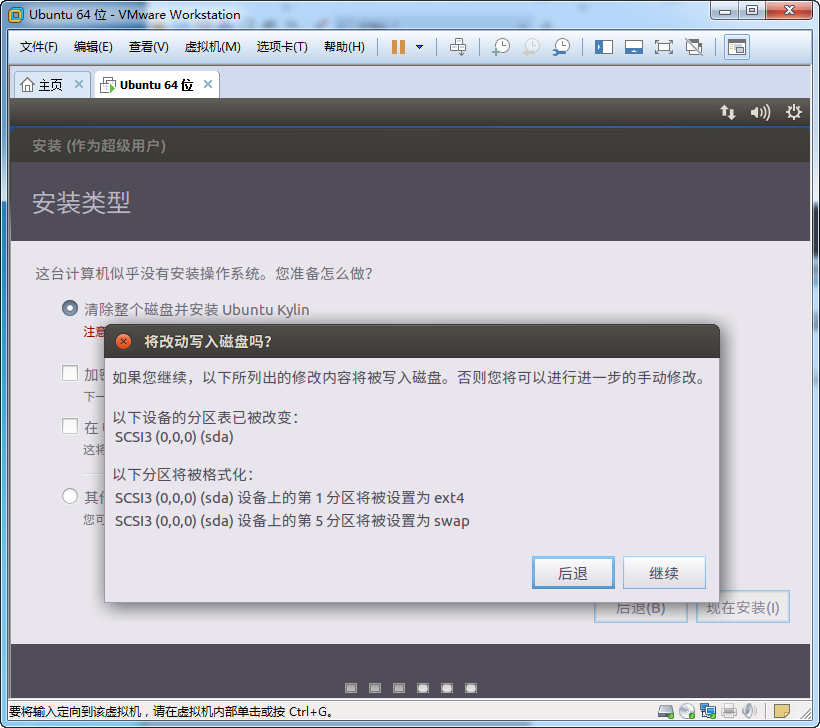This screenshot has height=728, width=820.
Task: Open the 编辑(E) menu
Action: pyautogui.click(x=93, y=47)
